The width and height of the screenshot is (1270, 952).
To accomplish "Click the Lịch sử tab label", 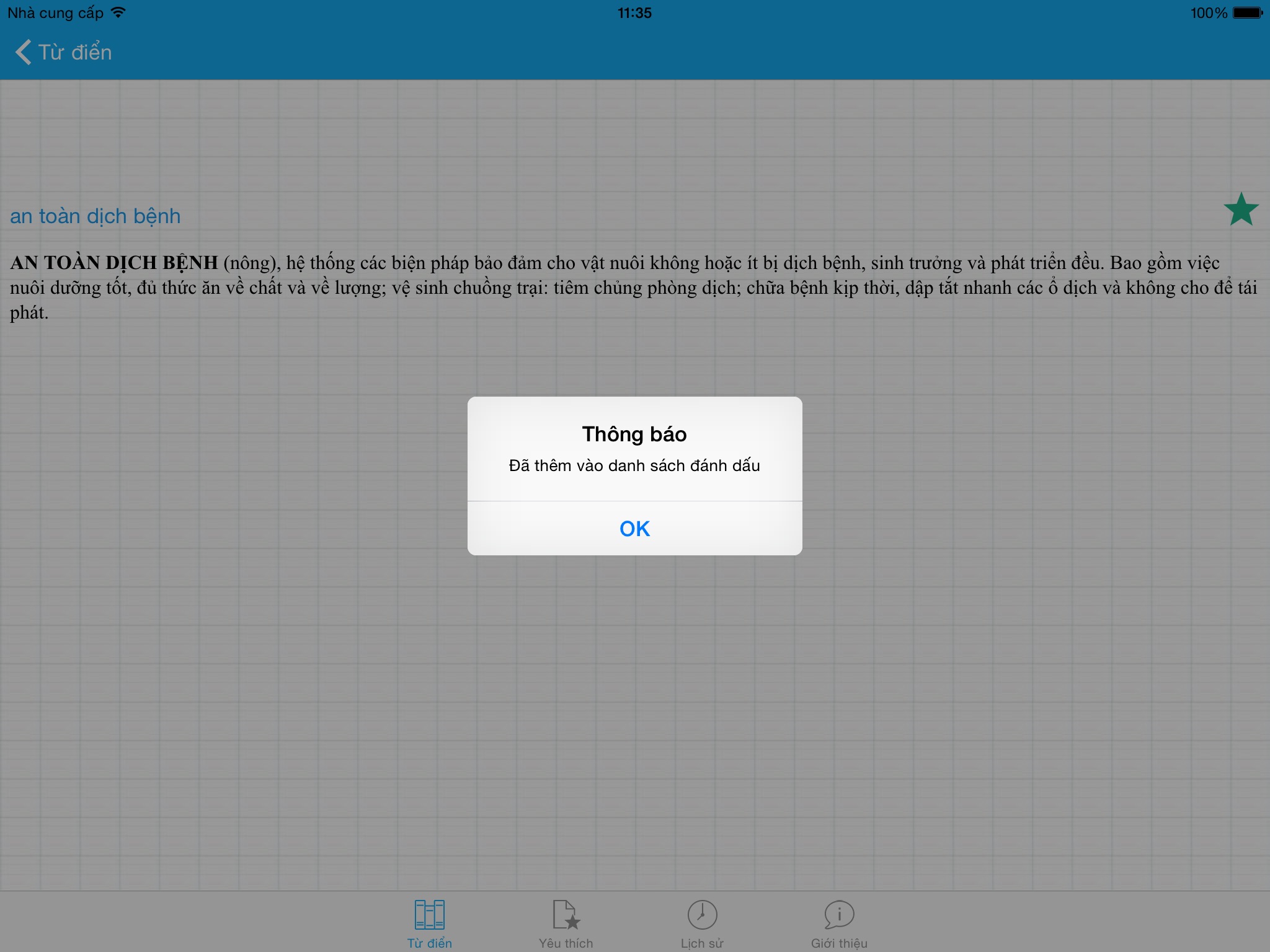I will click(702, 943).
